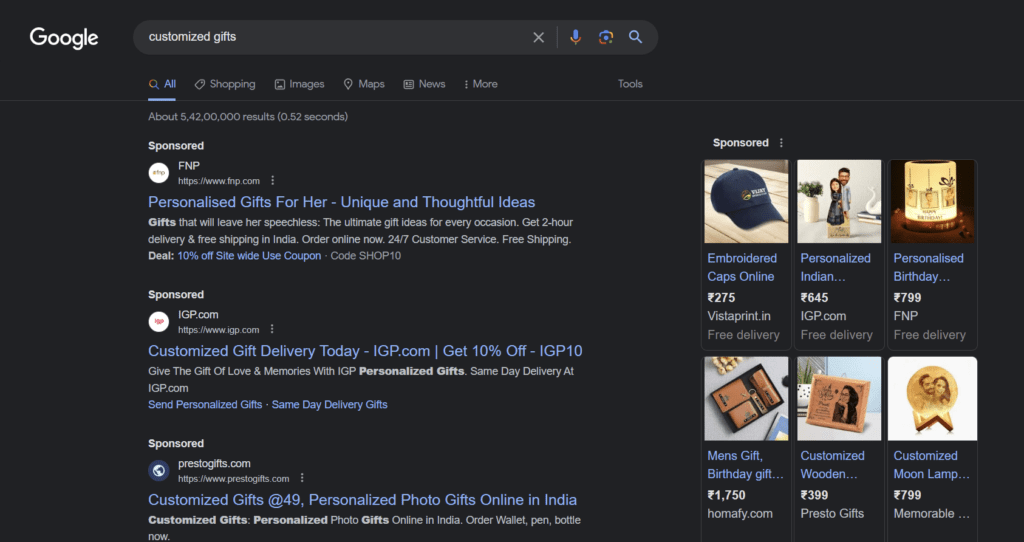The image size is (1024, 542).
Task: Click the men's wallet gift set image
Action: point(746,399)
